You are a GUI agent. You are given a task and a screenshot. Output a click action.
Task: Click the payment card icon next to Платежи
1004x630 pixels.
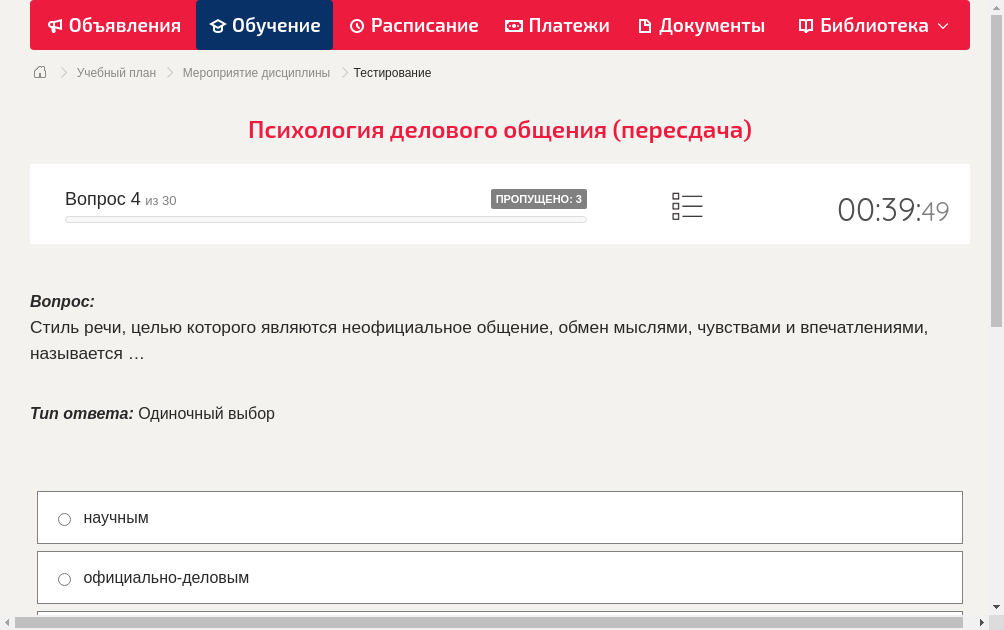point(513,25)
